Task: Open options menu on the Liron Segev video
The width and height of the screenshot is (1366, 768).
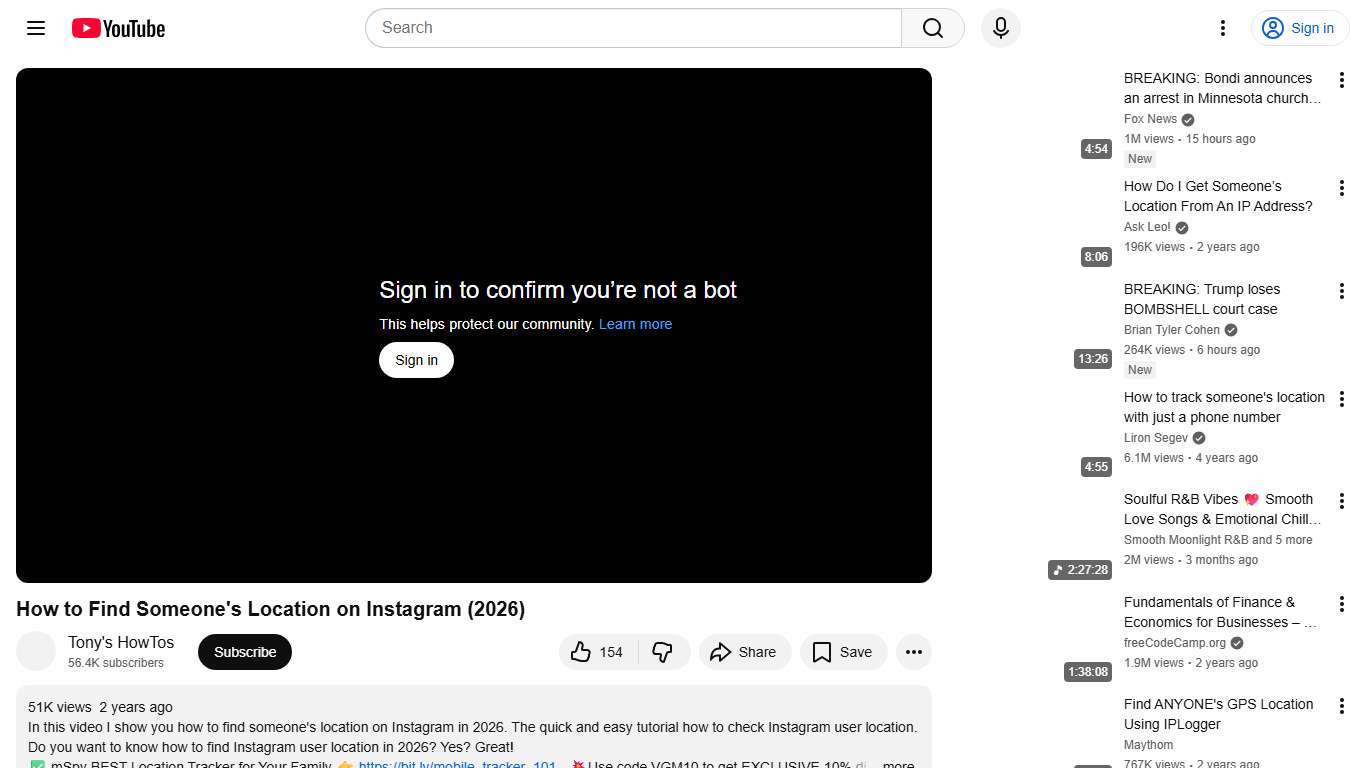Action: 1341,398
